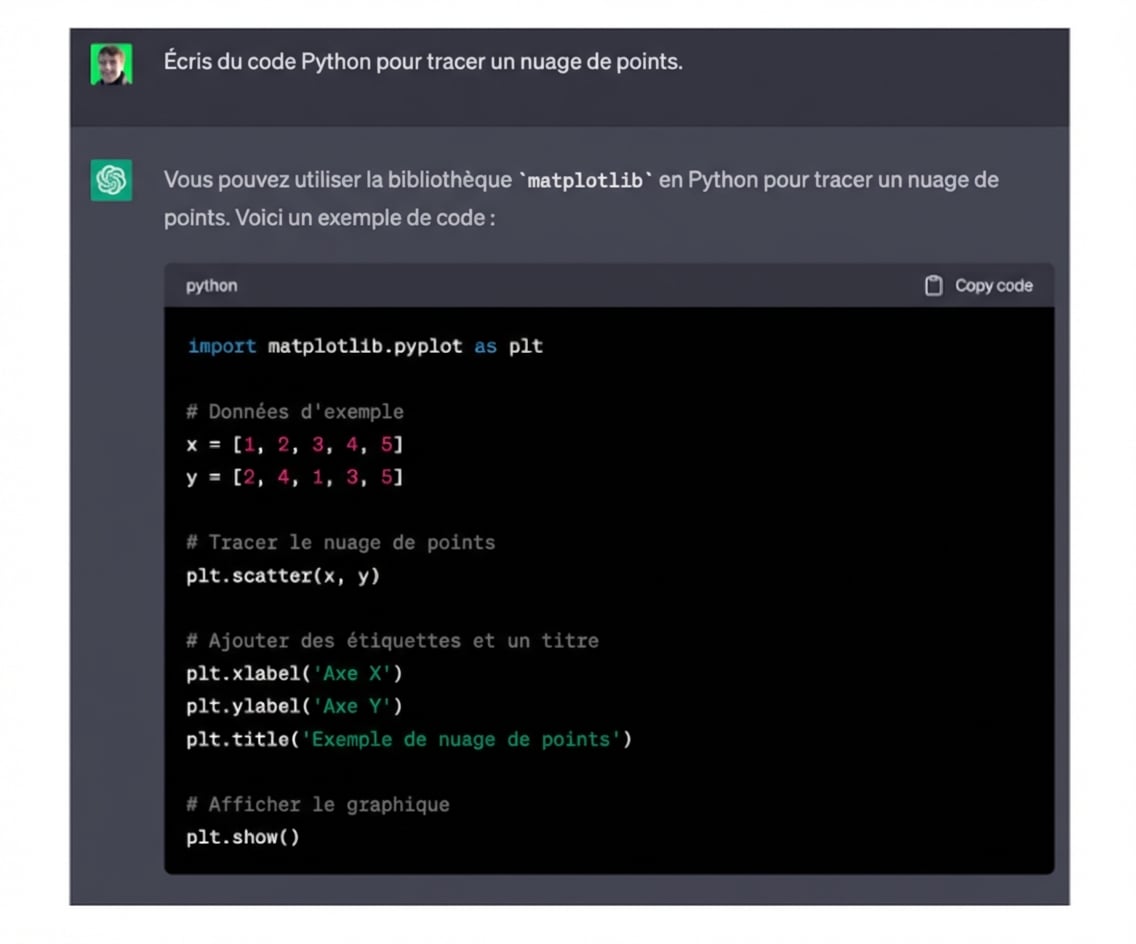
Task: Select the y list definition line
Action: pyautogui.click(x=294, y=477)
